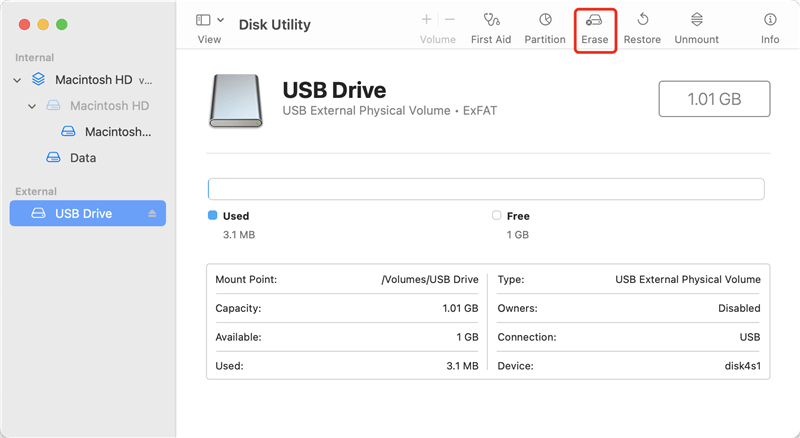Open the Partition tool

[545, 20]
